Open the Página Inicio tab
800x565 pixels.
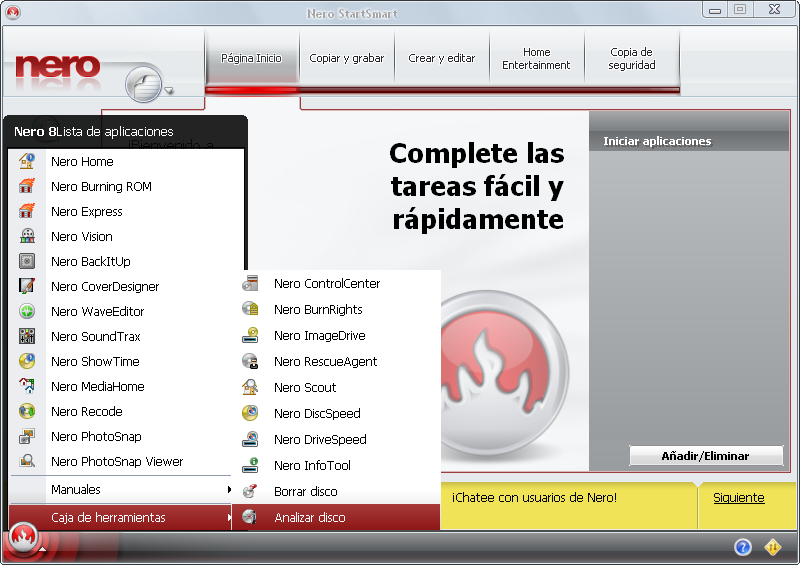click(x=252, y=58)
